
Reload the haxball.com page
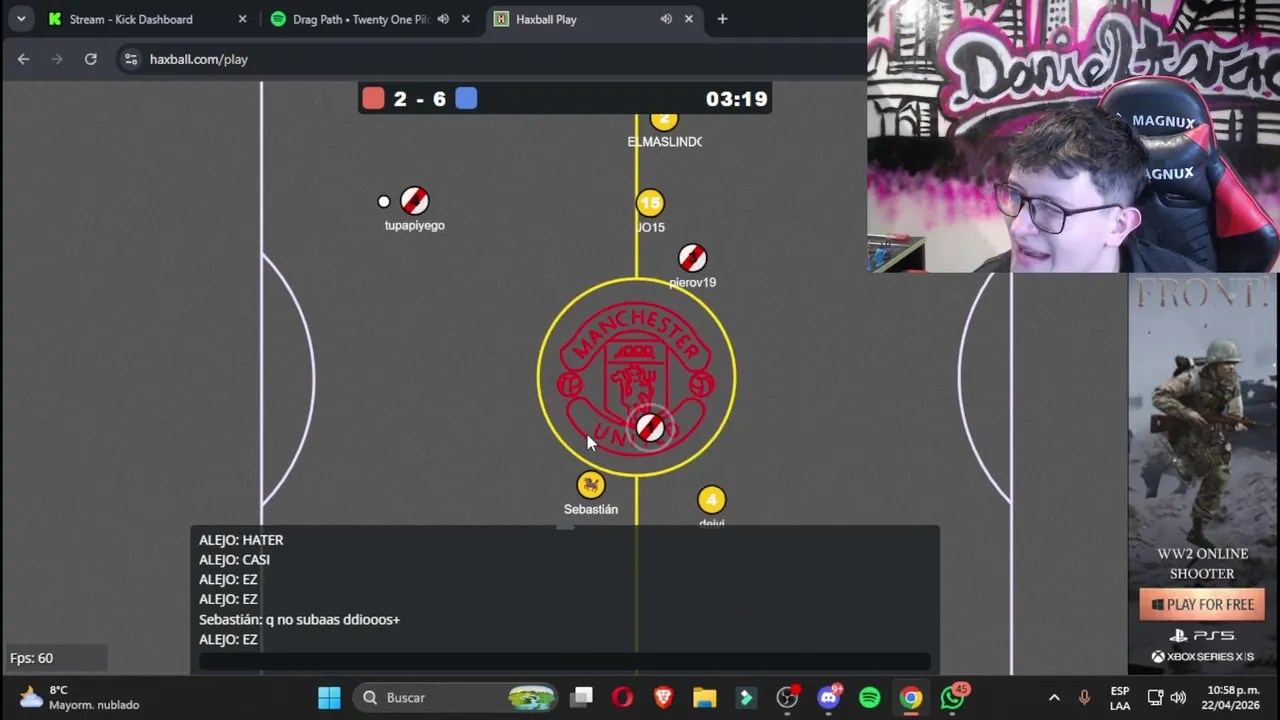(90, 59)
